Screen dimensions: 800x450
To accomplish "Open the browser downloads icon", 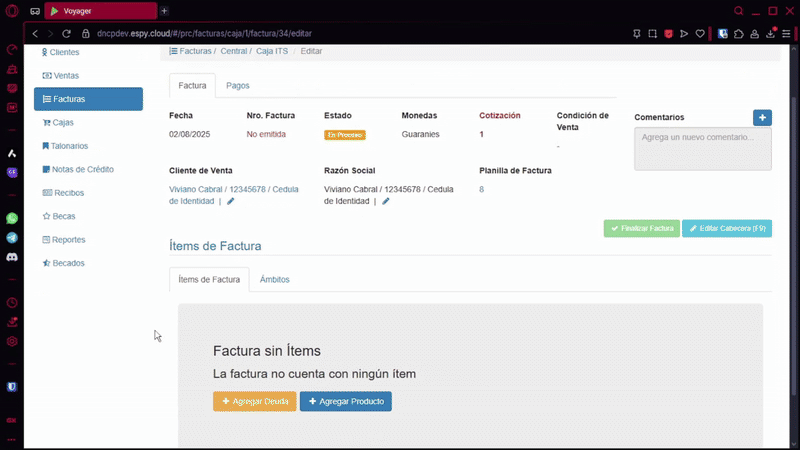I will point(770,33).
